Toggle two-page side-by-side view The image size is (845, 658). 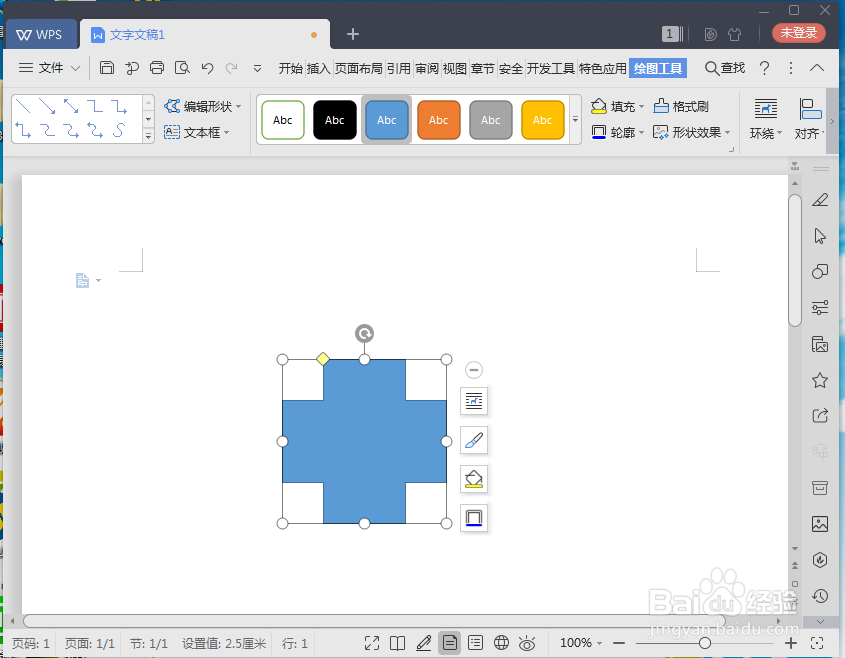point(397,643)
